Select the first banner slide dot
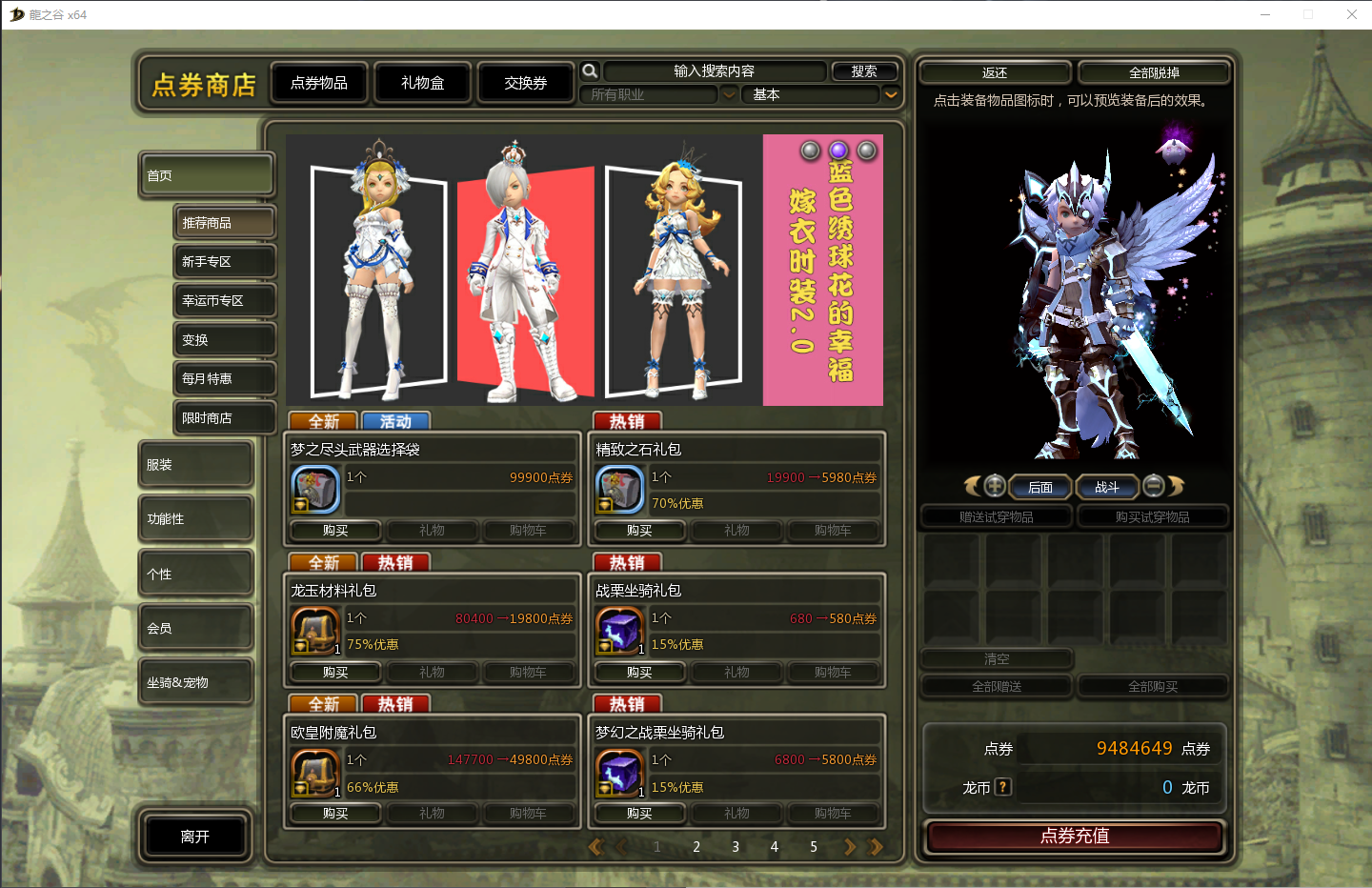This screenshot has height=888, width=1372. coord(810,151)
